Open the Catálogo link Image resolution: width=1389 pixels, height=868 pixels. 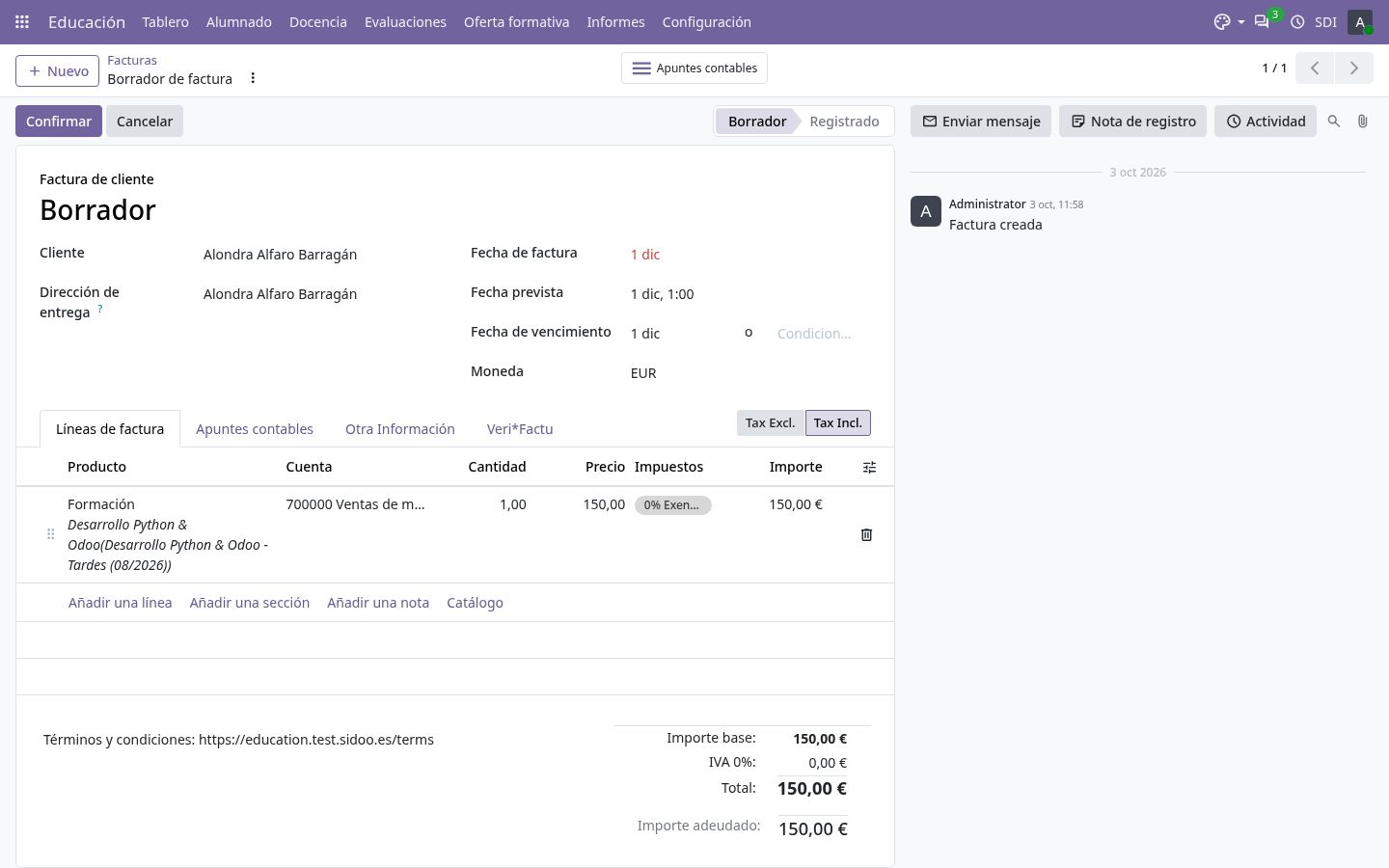click(475, 603)
